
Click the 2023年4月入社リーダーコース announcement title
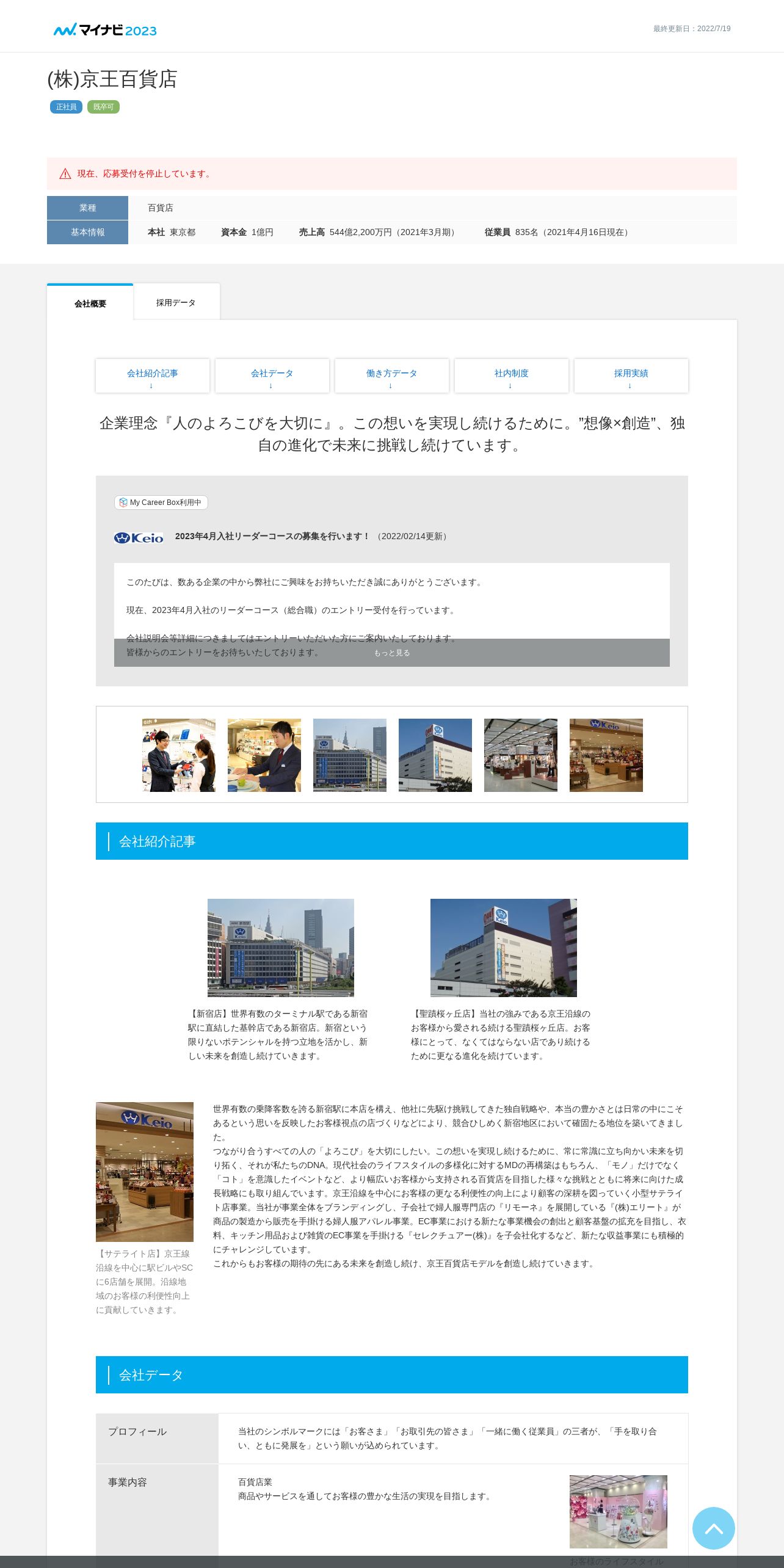coord(273,536)
